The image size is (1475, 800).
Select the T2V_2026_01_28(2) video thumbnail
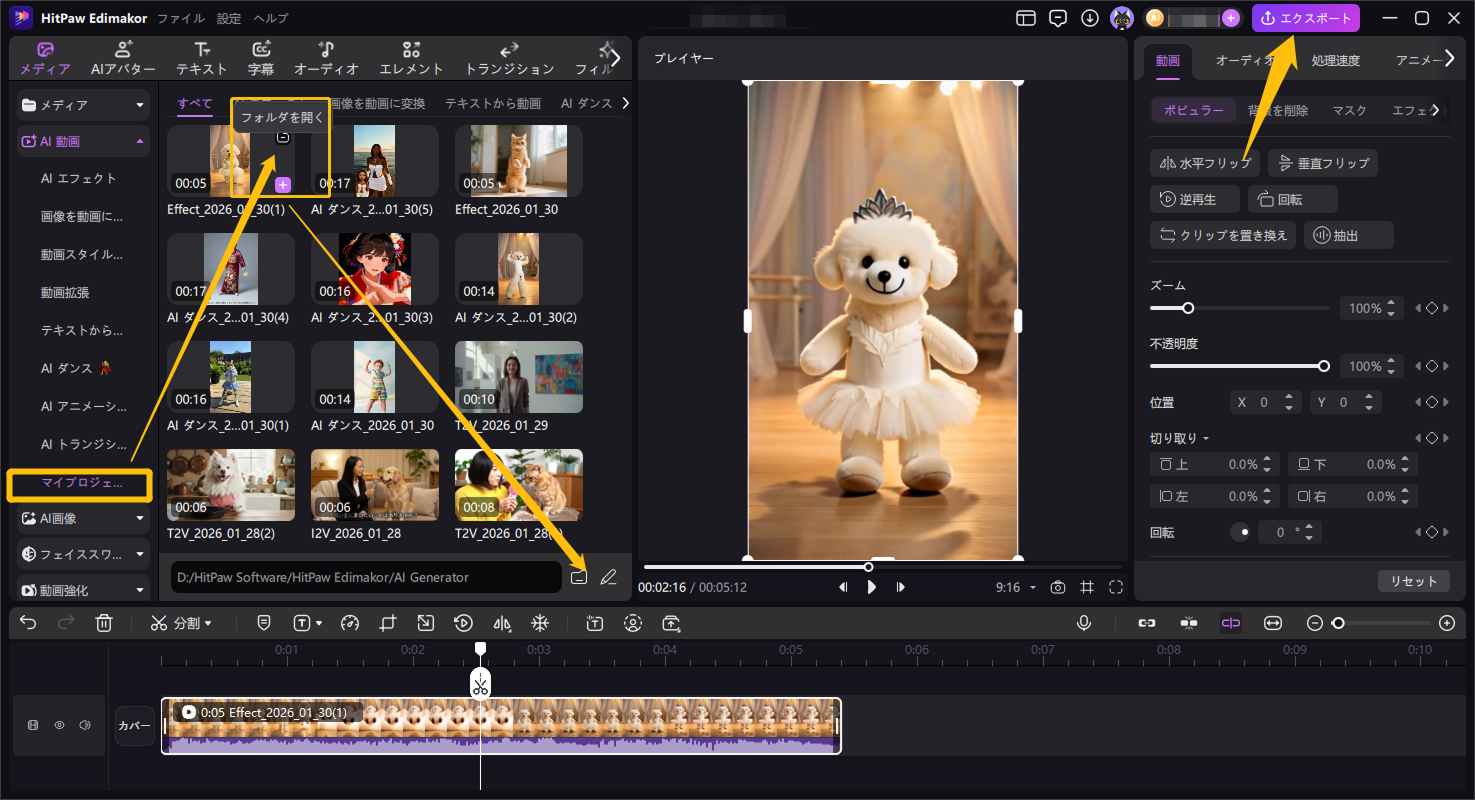point(230,484)
